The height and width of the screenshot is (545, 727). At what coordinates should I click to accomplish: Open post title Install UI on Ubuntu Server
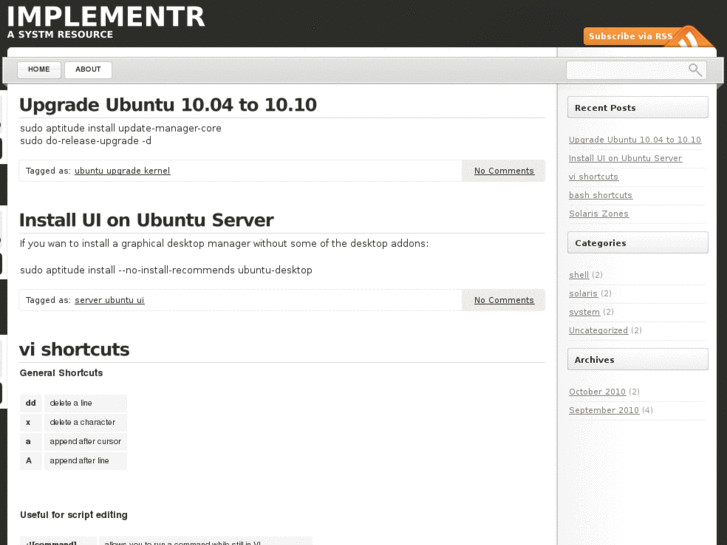pyautogui.click(x=147, y=220)
